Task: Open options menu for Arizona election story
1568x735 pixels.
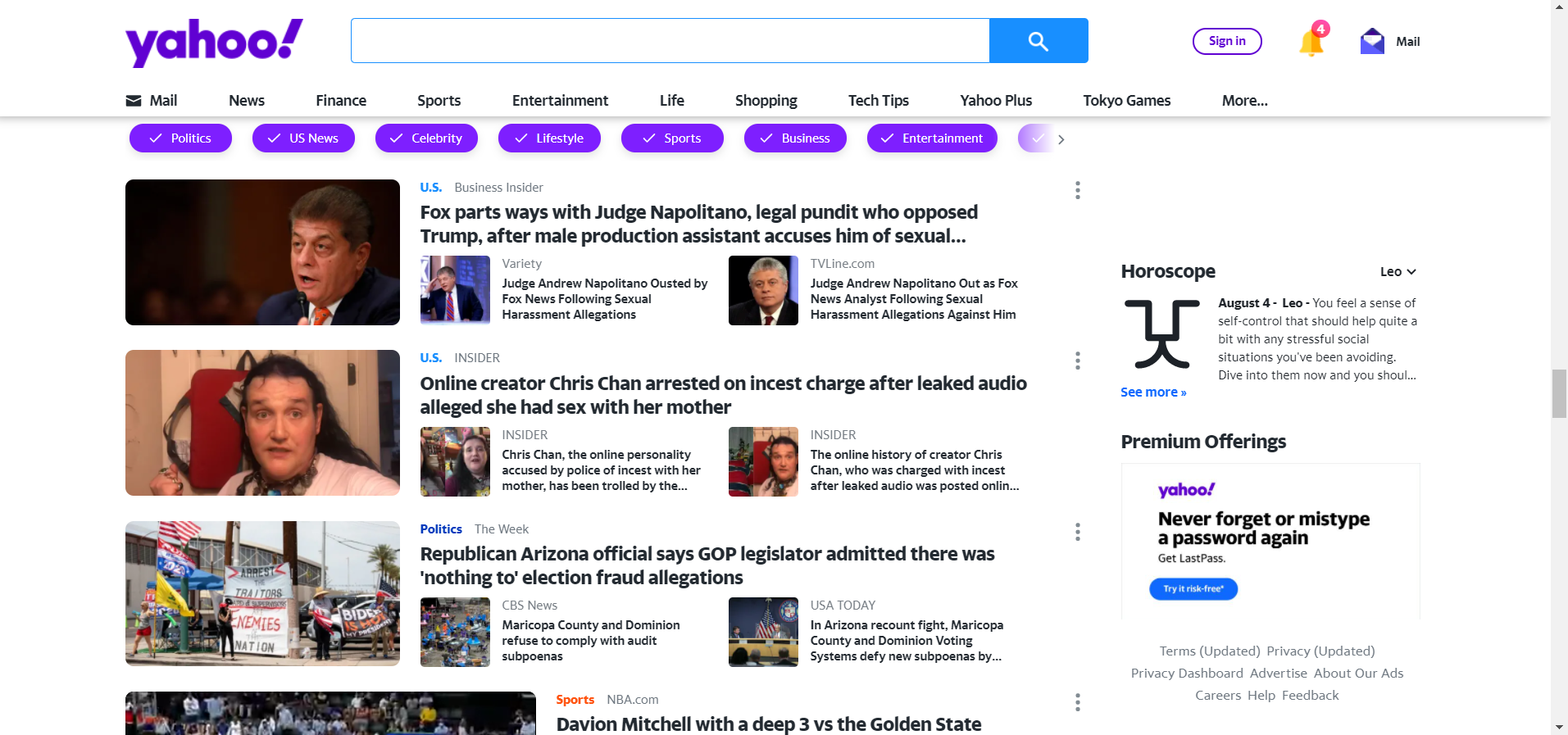Action: (x=1078, y=532)
